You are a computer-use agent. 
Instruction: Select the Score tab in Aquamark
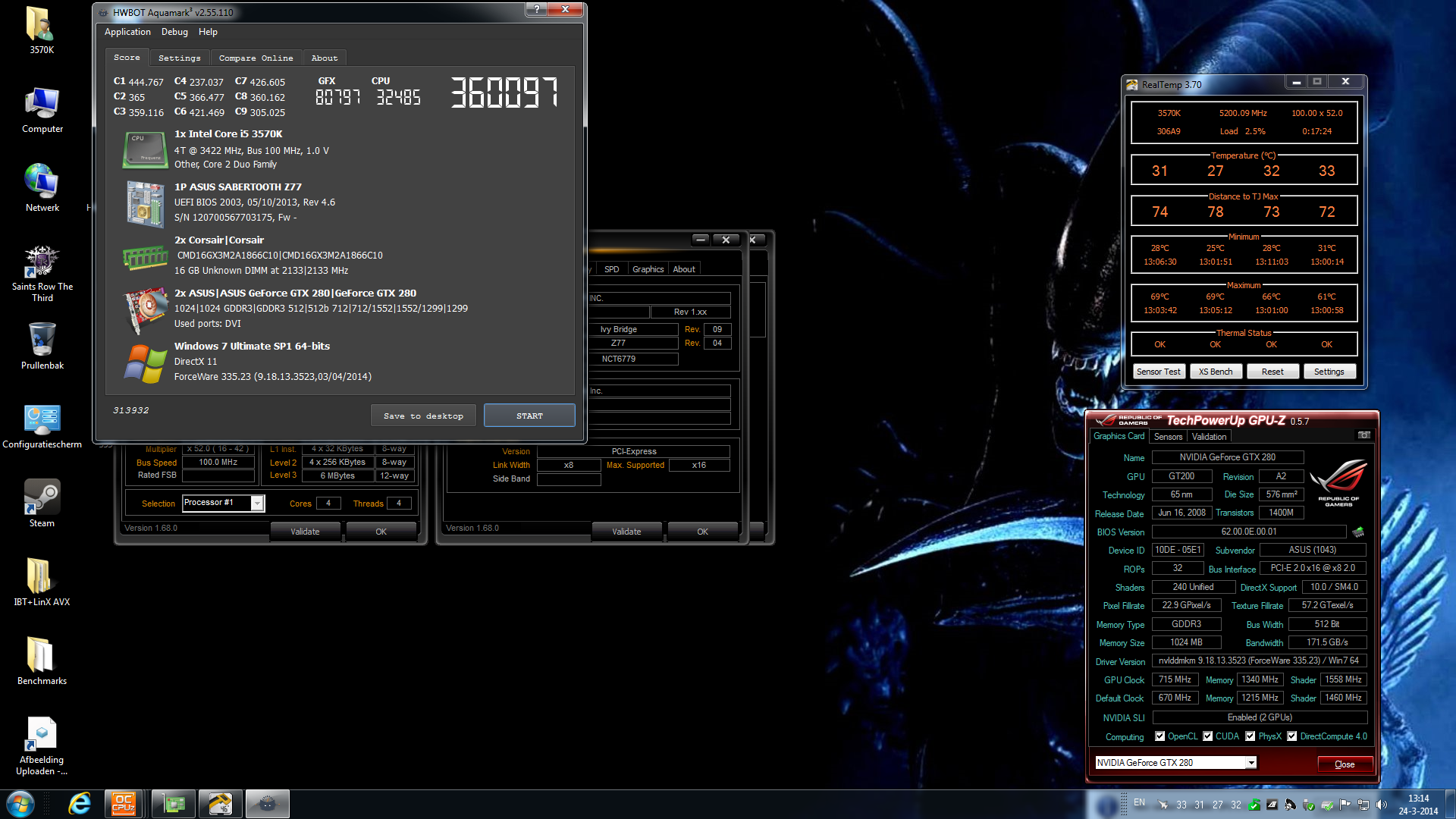point(127,58)
